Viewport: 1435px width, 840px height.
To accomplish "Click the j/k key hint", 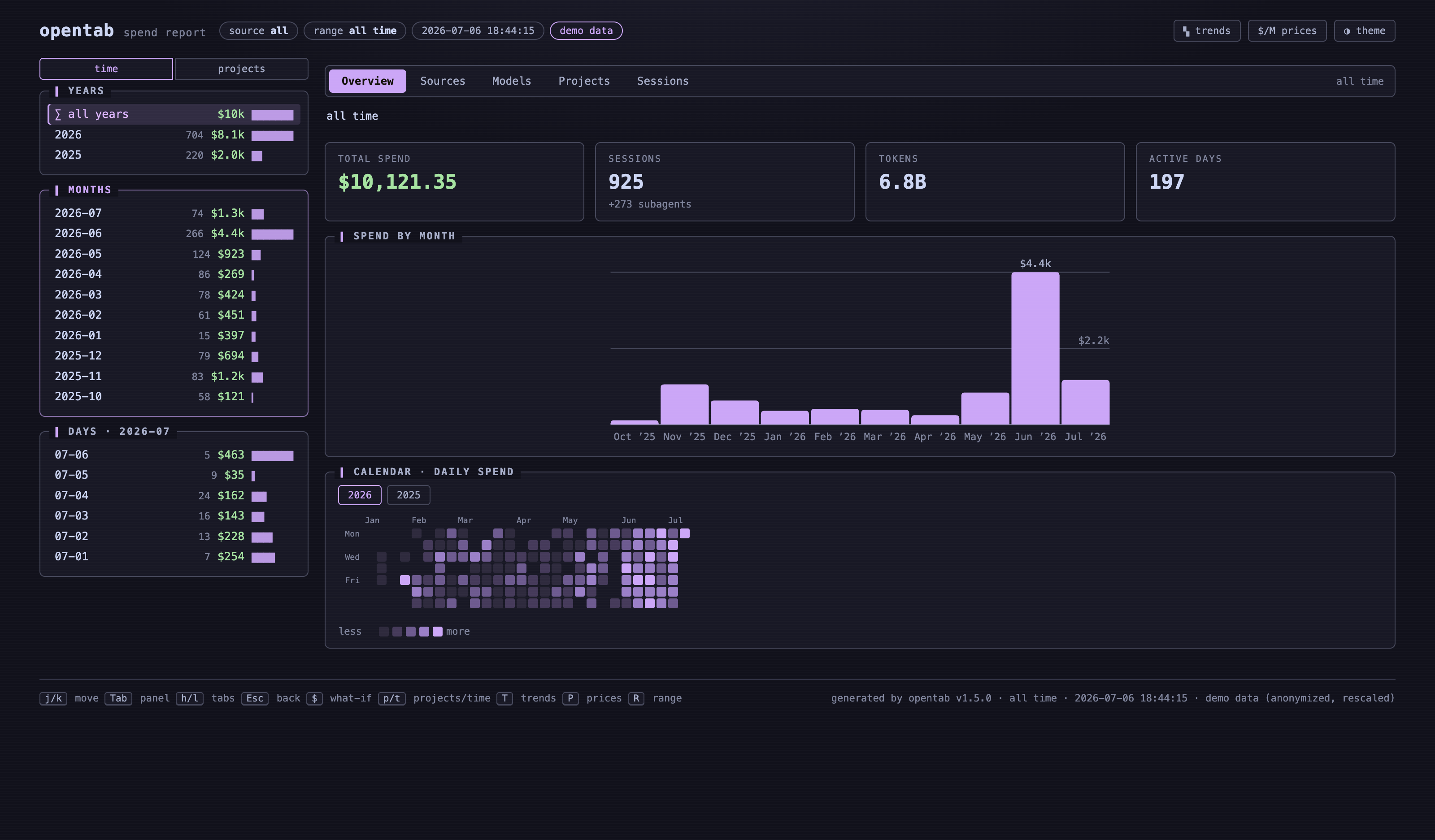I will 53,698.
